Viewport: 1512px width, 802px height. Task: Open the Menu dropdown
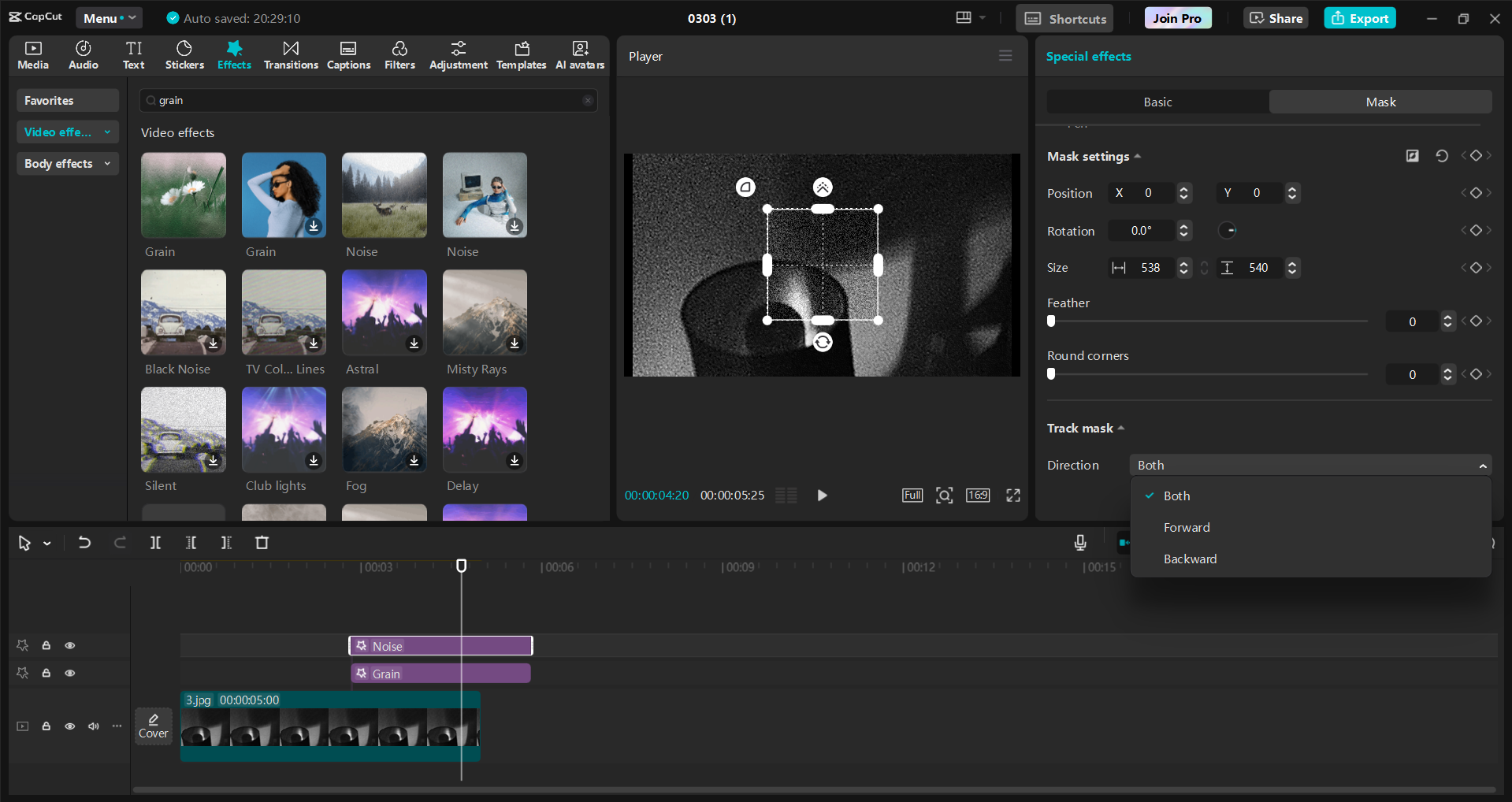pos(109,17)
